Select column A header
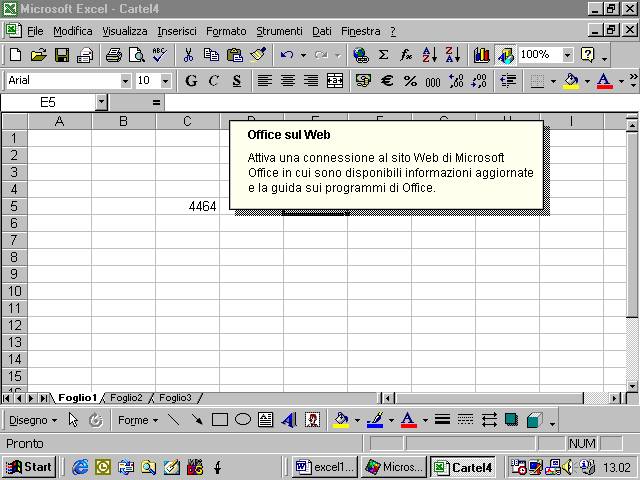 [x=60, y=121]
